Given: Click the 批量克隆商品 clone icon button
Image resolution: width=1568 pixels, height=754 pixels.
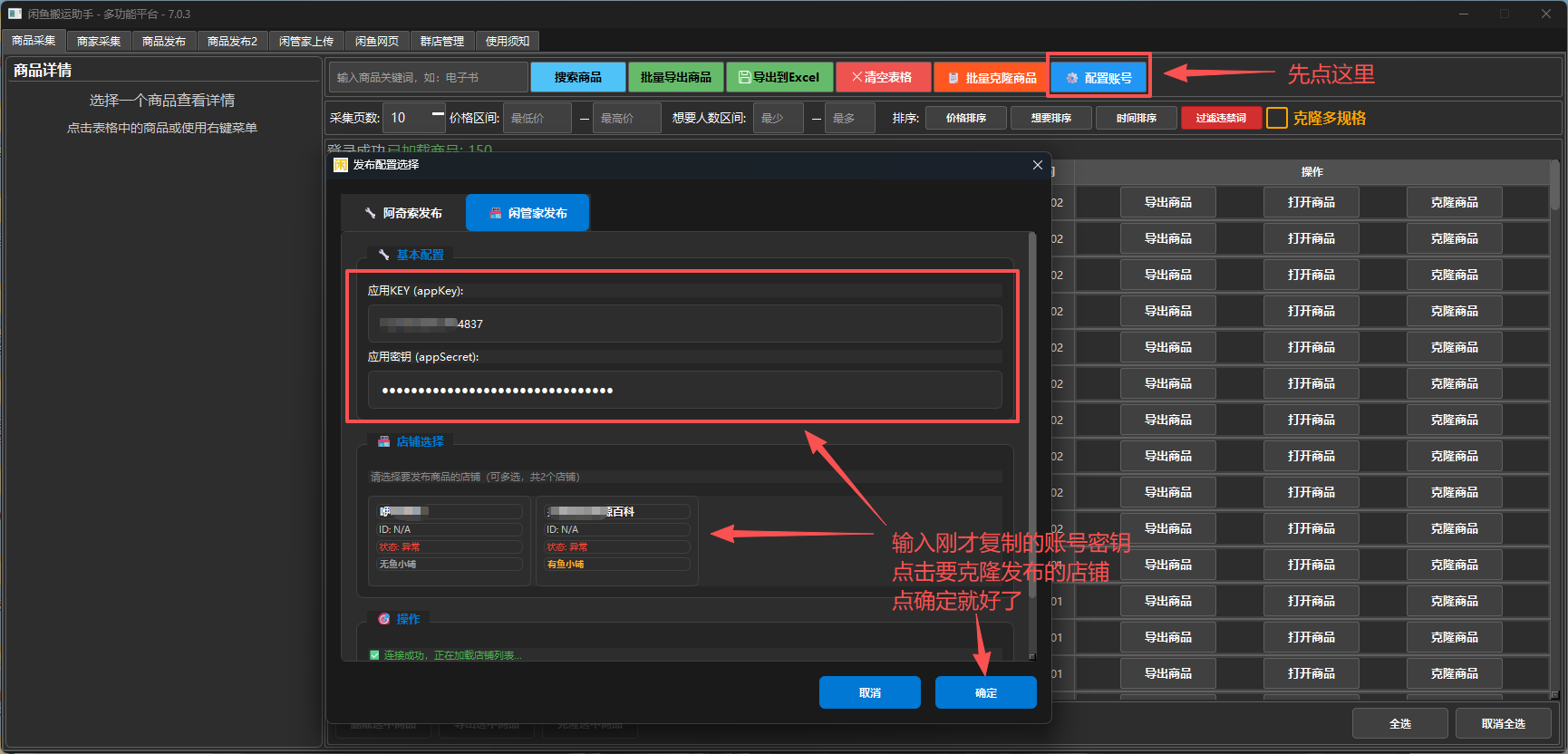Looking at the screenshot, I should tap(992, 78).
